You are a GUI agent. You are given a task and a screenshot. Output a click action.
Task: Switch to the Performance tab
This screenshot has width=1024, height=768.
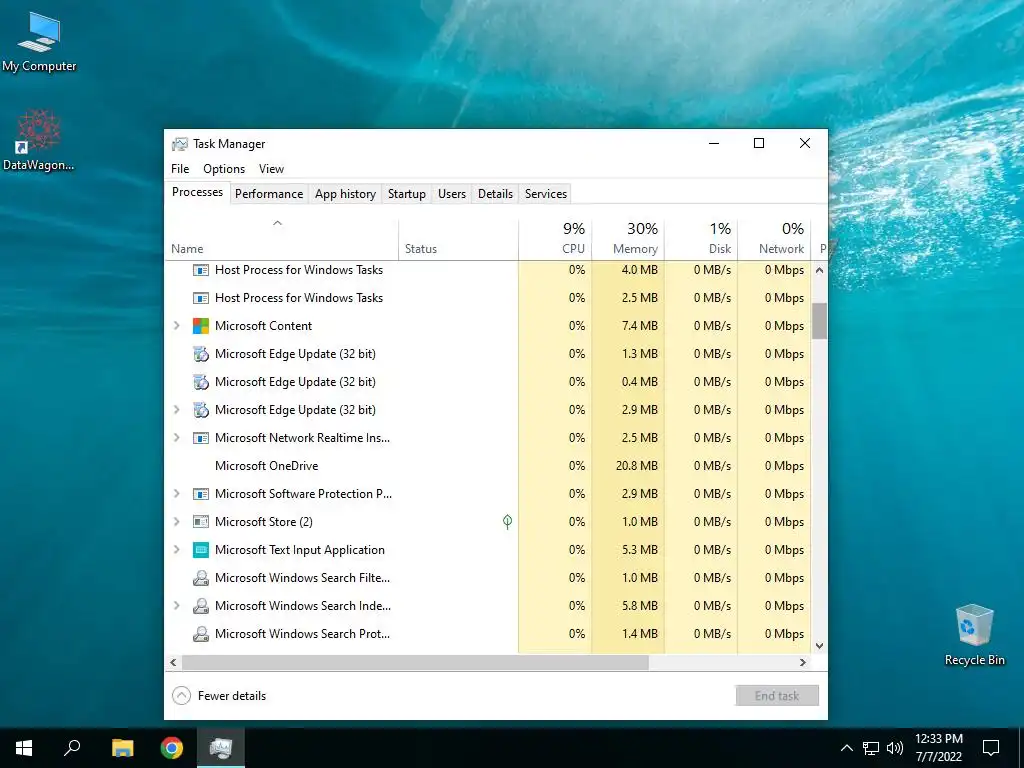coord(269,194)
